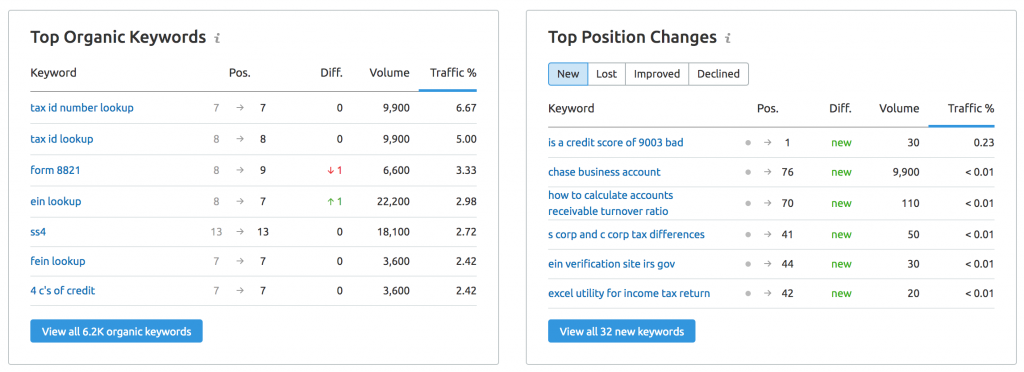Open the ss4 keyword link

click(39, 232)
